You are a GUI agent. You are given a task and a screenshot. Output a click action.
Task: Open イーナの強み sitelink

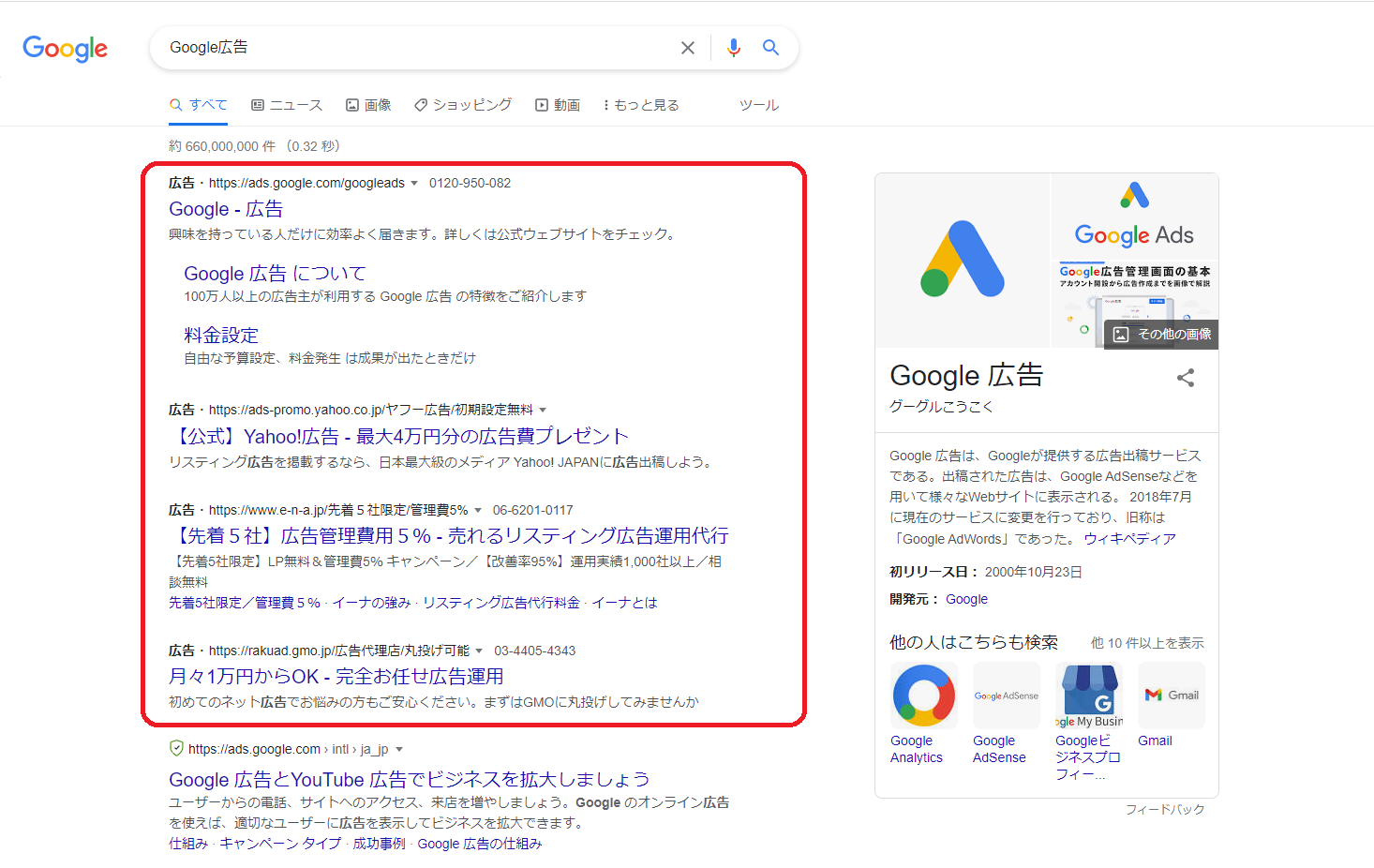[x=371, y=603]
